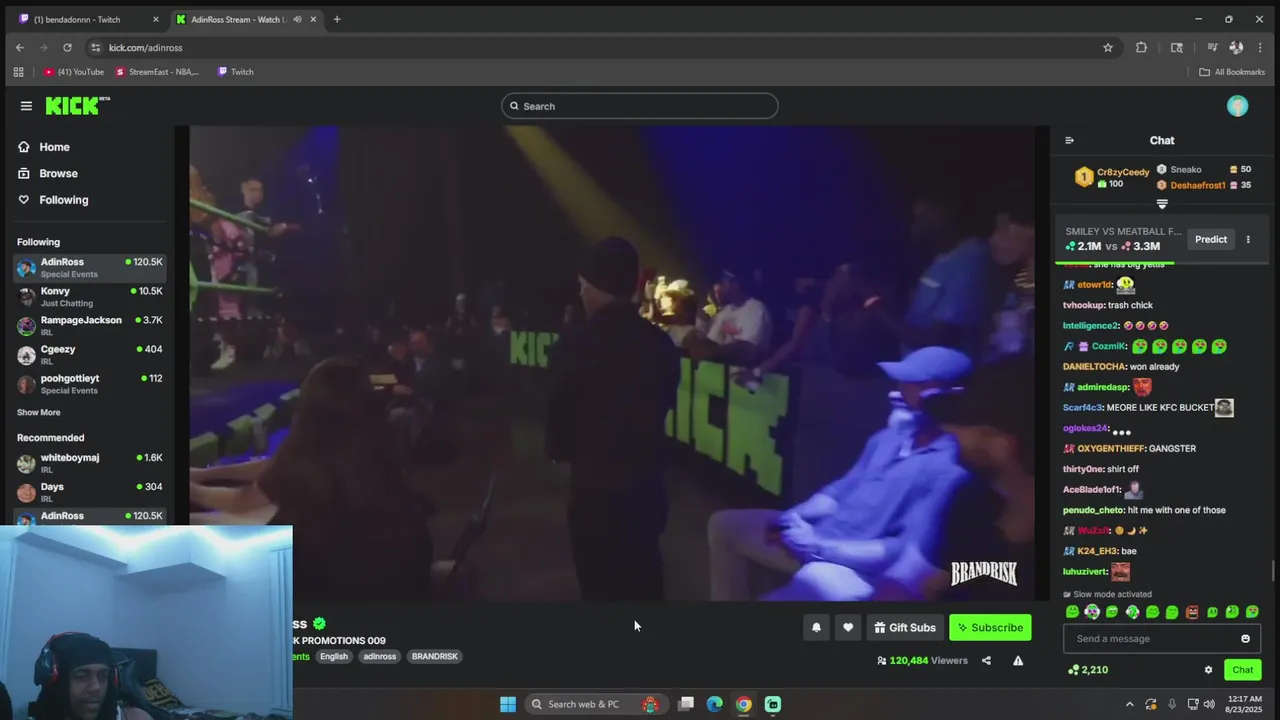Viewport: 1280px width, 720px height.
Task: Switch to AdinRoss Stream tab
Action: [x=246, y=20]
